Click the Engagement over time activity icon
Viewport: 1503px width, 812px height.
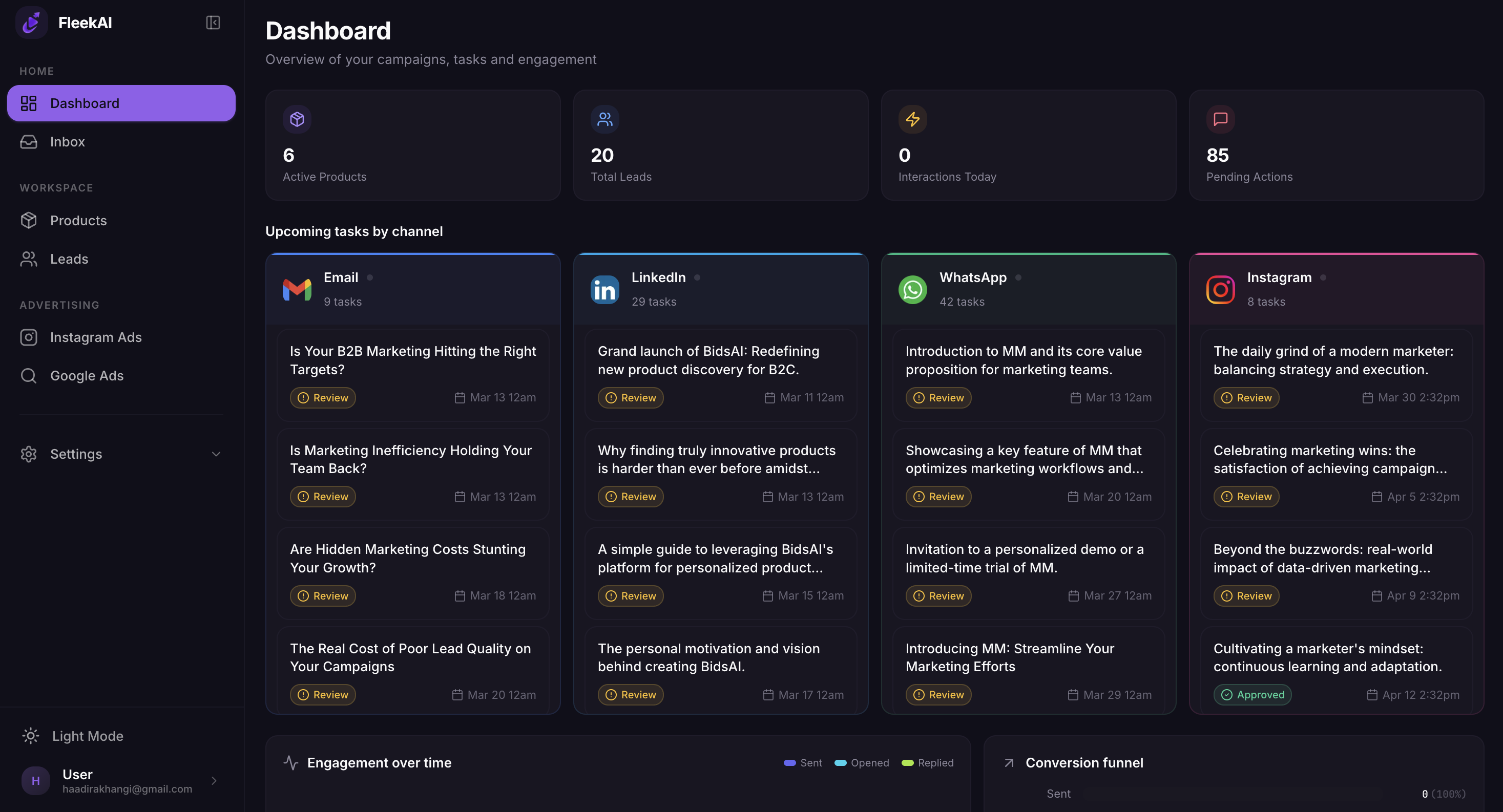tap(290, 762)
